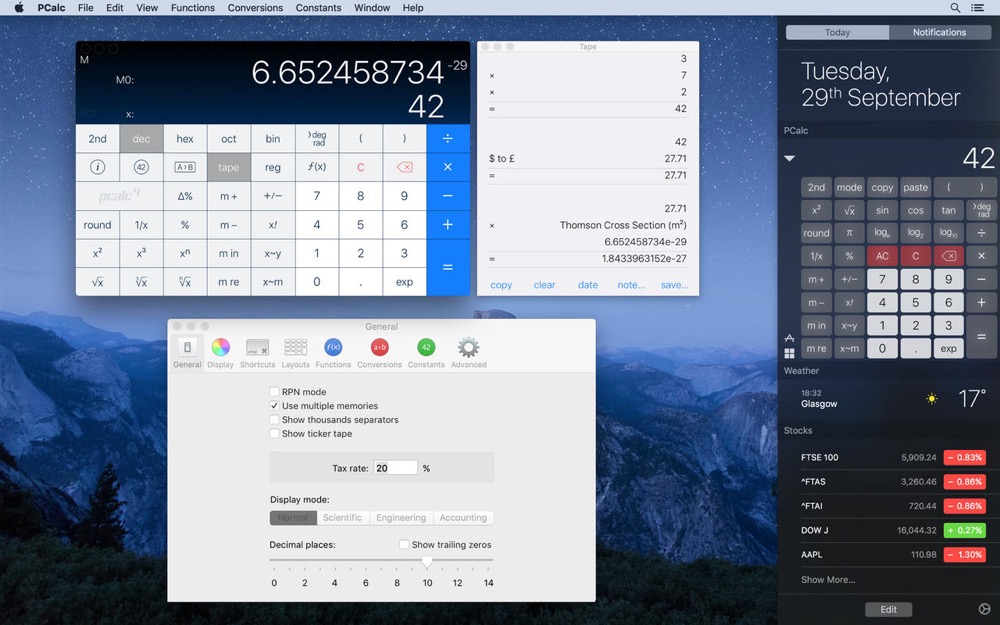The height and width of the screenshot is (625, 1000).
Task: Click the clear link in Tape window
Action: [544, 285]
